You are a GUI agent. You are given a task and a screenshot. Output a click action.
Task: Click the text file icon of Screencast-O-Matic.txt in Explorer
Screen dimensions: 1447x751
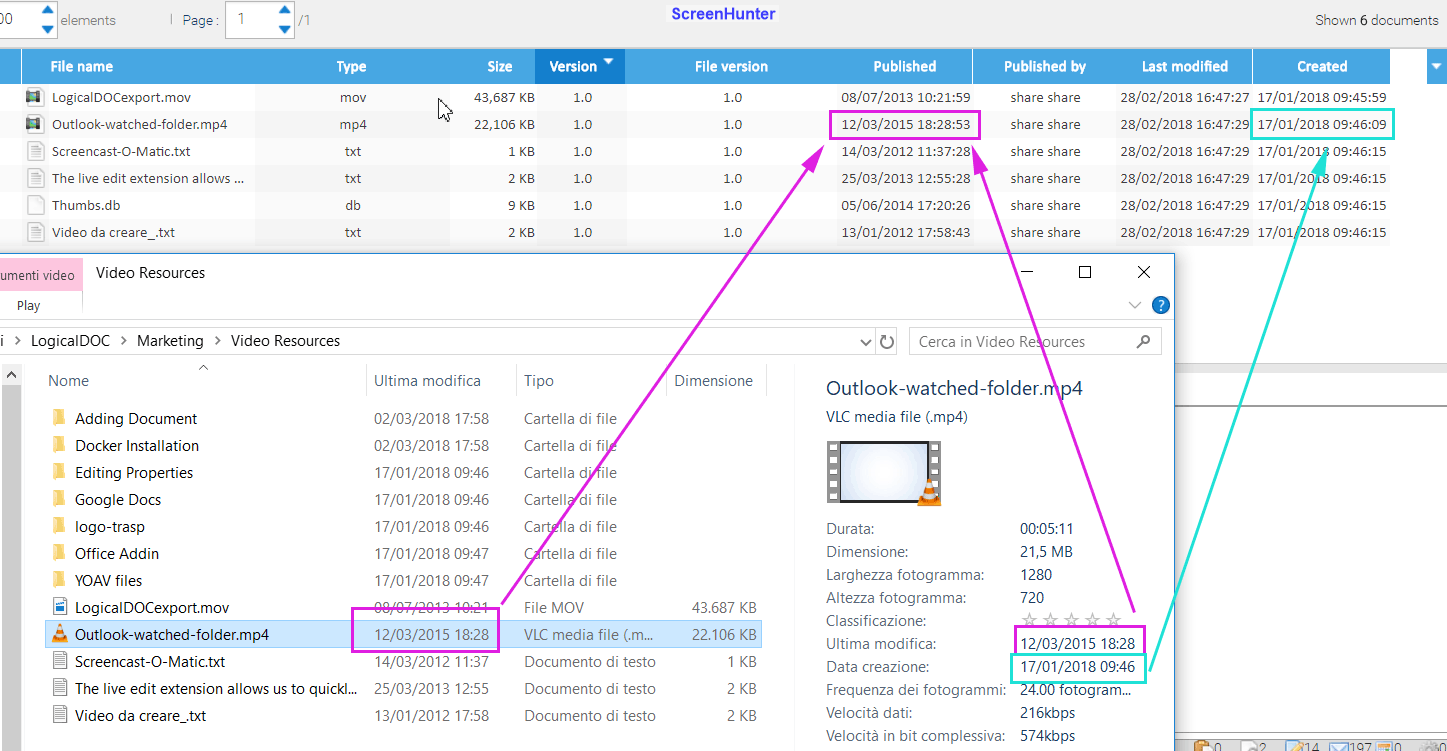click(x=59, y=661)
